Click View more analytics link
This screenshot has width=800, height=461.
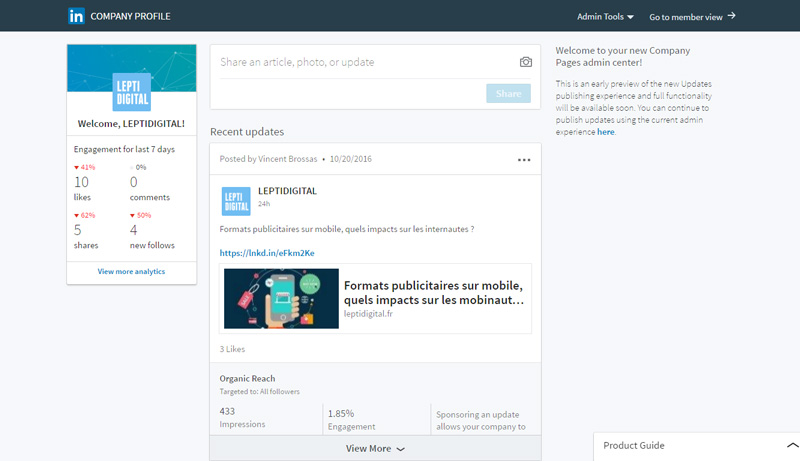point(131,271)
